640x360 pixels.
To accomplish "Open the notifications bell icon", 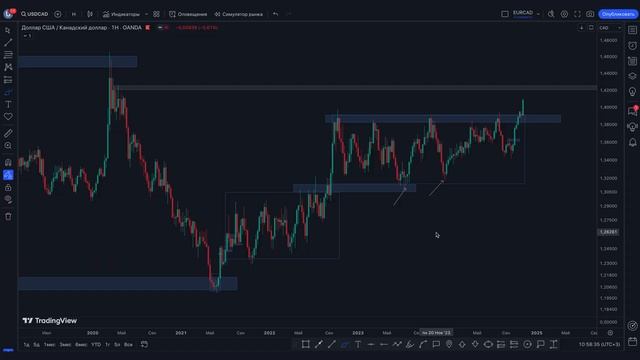I will (x=632, y=142).
